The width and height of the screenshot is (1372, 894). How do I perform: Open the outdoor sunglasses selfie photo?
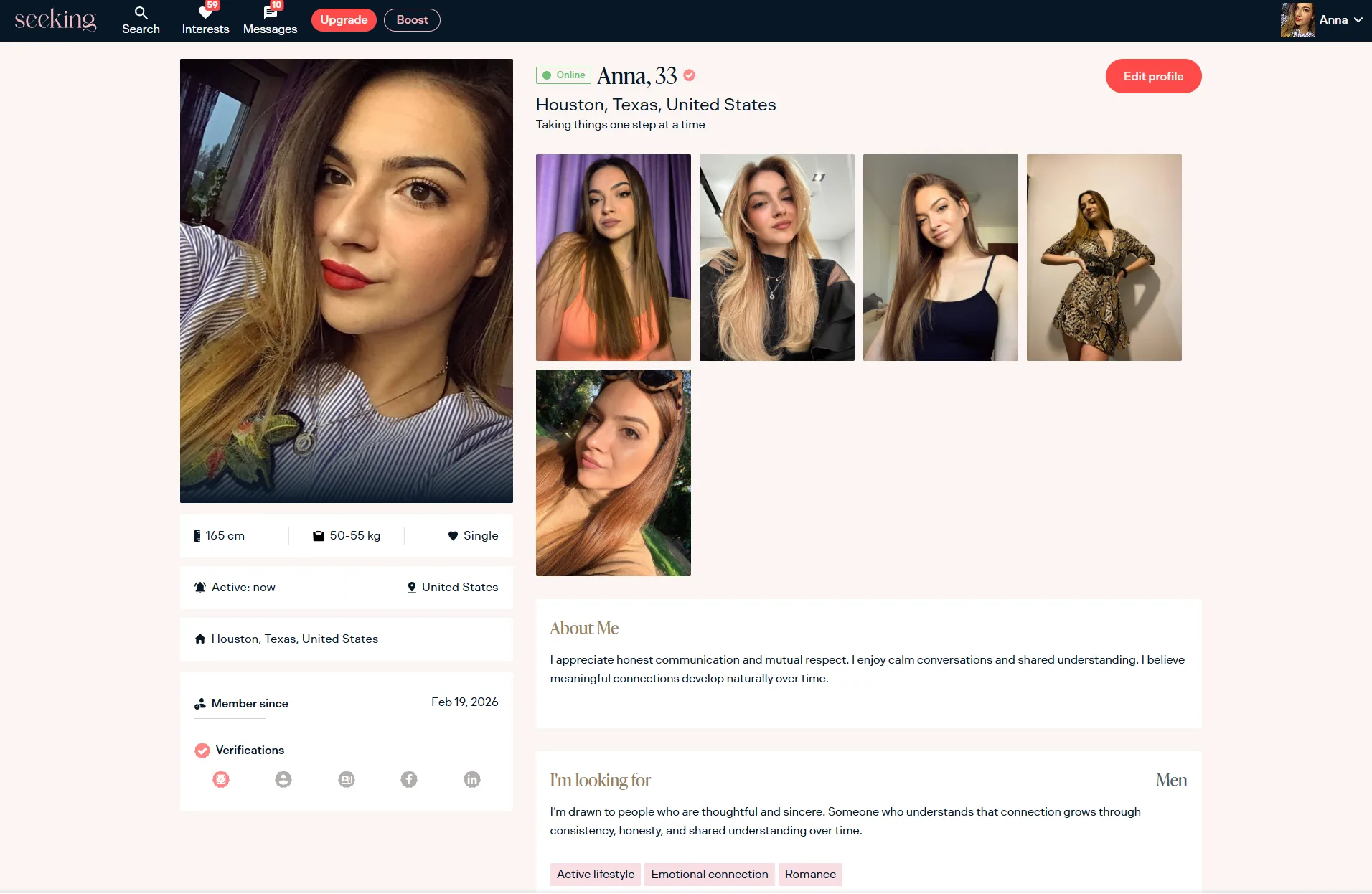point(613,473)
